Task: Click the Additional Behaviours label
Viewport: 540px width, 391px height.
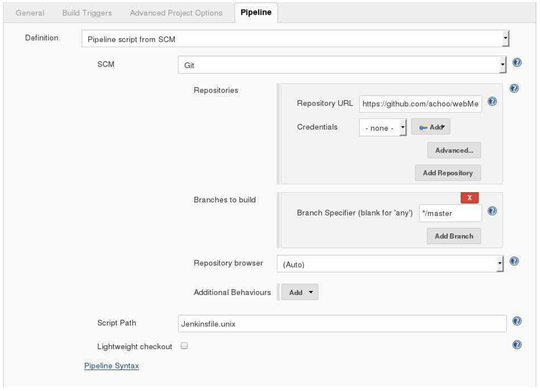Action: (x=232, y=292)
